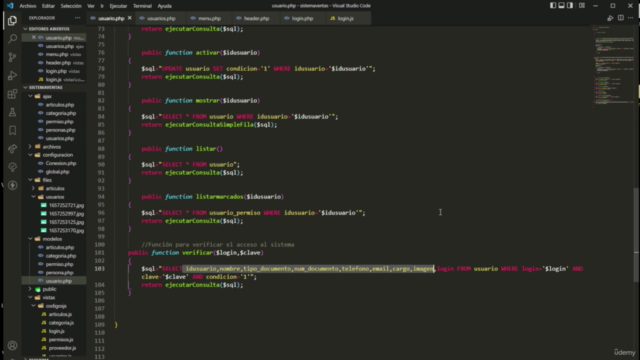This screenshot has height=360, width=640.
Task: Open the Editar menu
Action: pyautogui.click(x=48, y=6)
